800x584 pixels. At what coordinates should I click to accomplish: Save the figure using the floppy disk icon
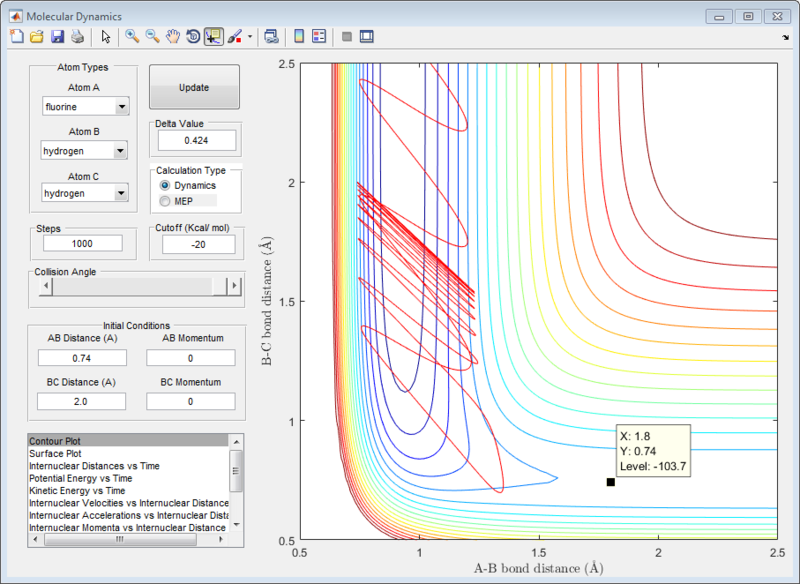coord(57,37)
